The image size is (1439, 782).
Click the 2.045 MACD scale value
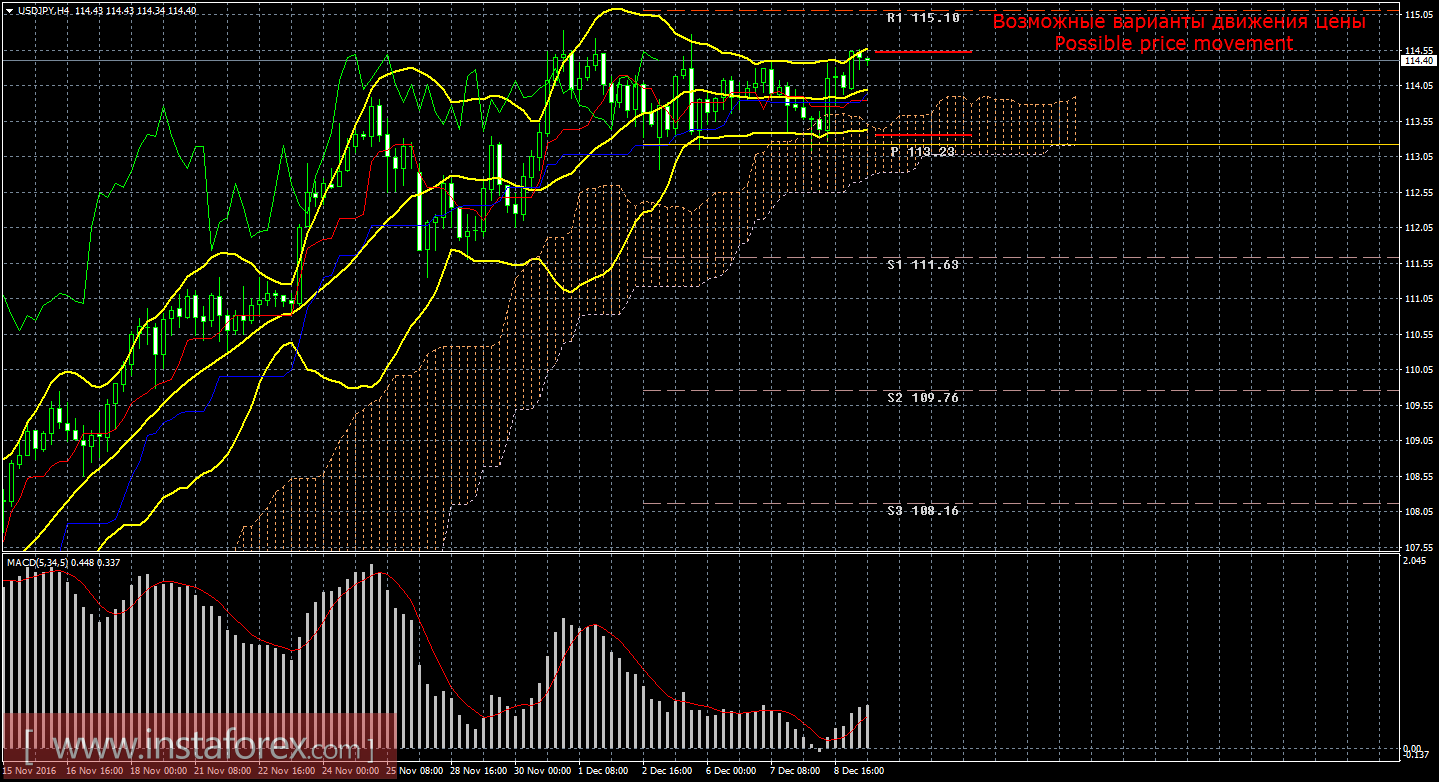pos(1414,561)
